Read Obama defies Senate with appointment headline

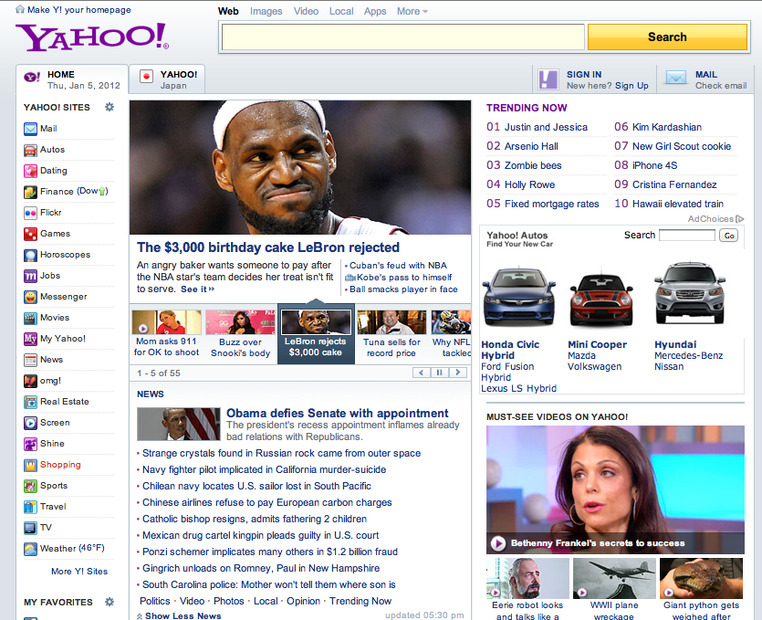(x=337, y=413)
